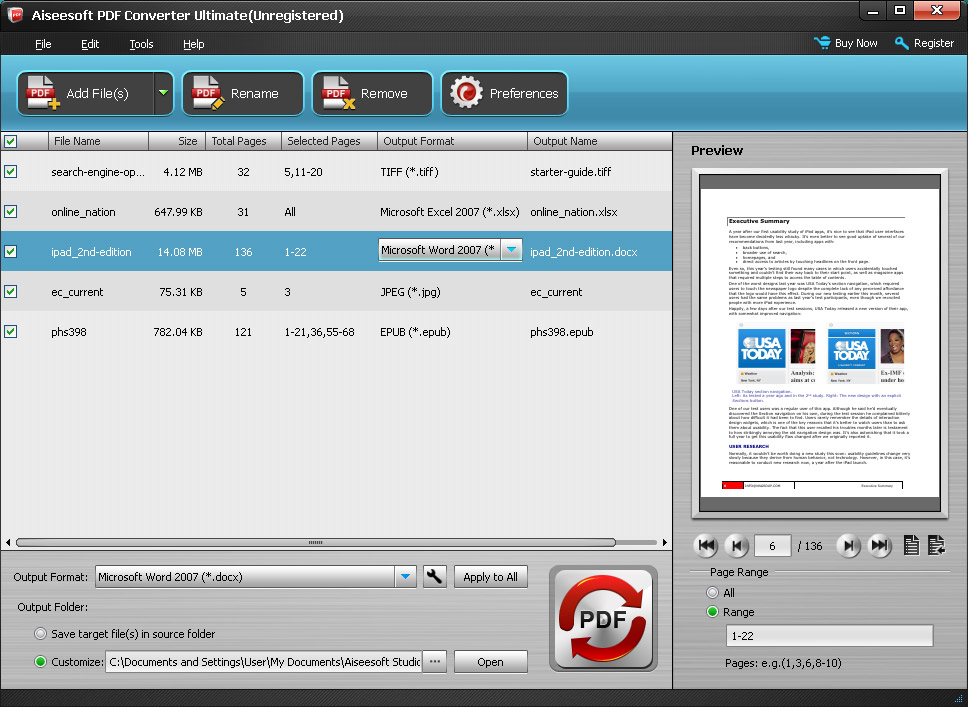
Task: Expand the Microsoft Word 2007 format dropdown
Action: [512, 249]
